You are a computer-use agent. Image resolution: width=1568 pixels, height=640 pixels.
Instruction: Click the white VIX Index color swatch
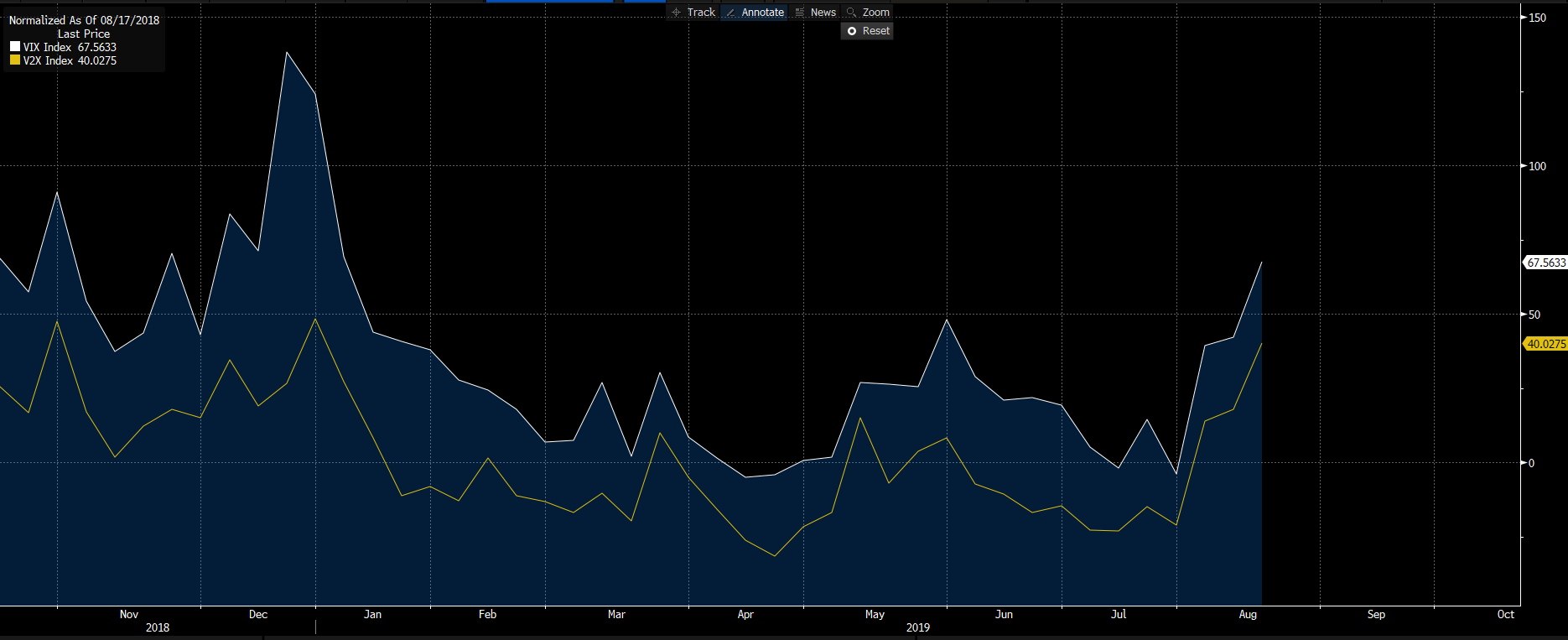[15, 47]
